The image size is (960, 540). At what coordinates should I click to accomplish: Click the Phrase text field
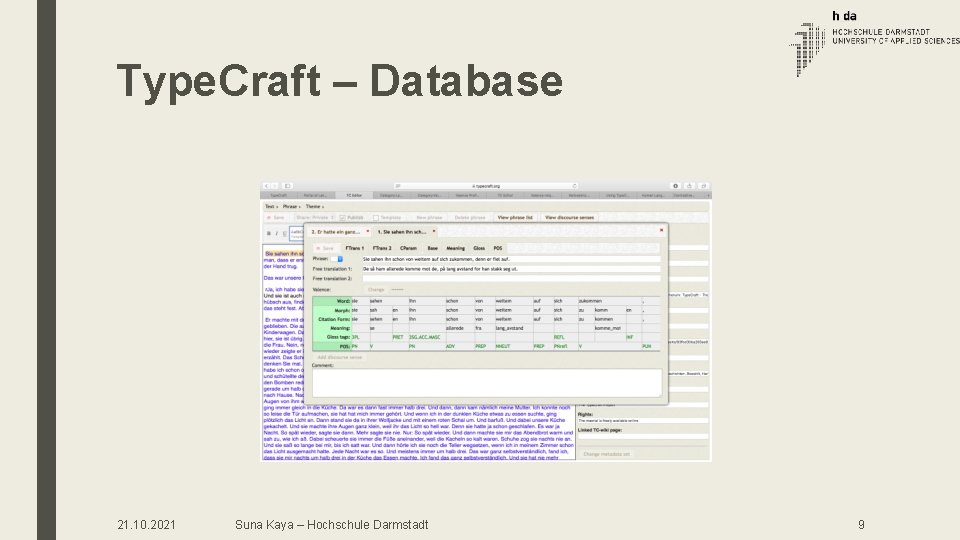[x=511, y=259]
